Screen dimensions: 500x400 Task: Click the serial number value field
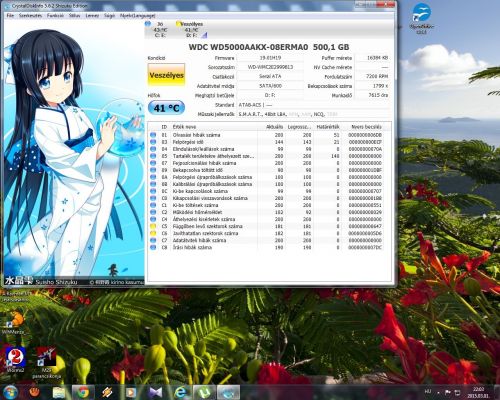click(x=270, y=67)
